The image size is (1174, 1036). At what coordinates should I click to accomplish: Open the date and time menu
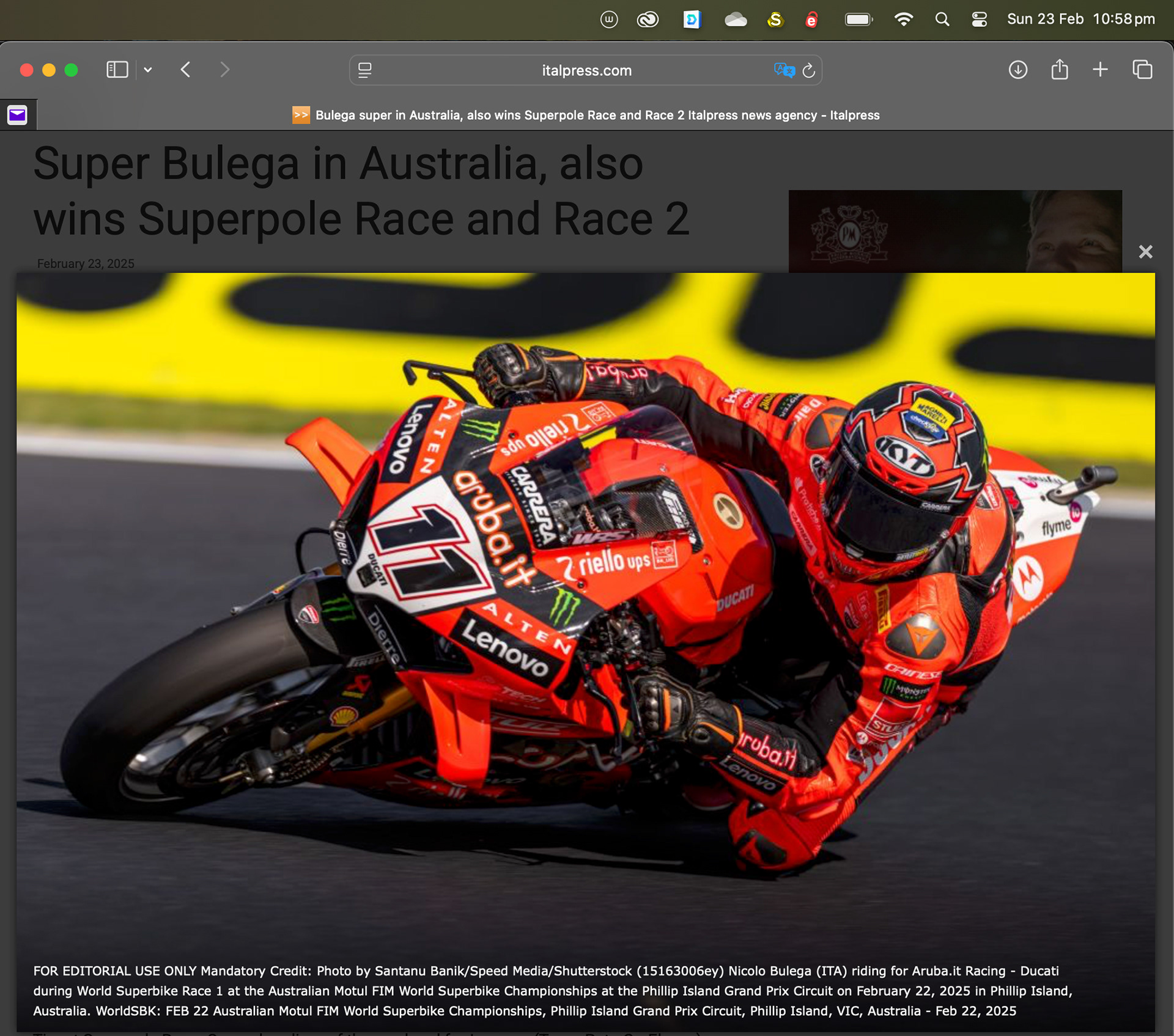coord(1080,19)
